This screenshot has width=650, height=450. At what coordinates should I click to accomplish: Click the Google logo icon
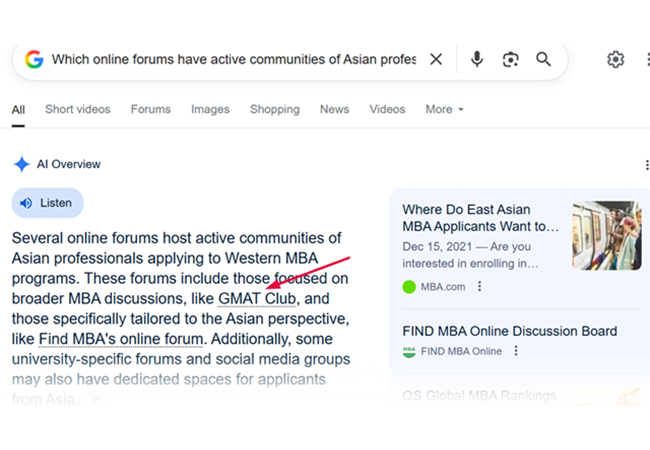point(34,60)
